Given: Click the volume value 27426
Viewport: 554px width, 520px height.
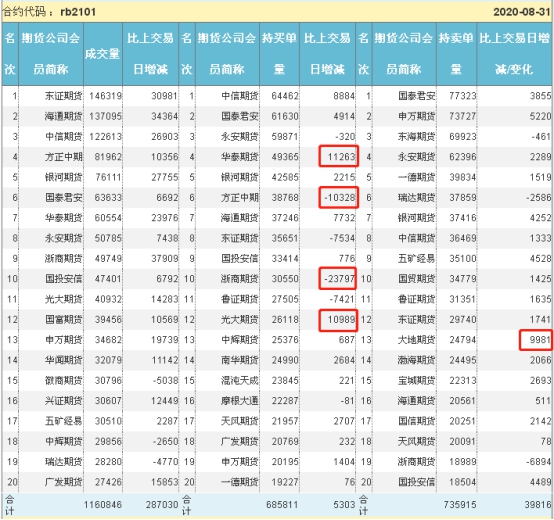Looking at the screenshot, I should (x=108, y=482).
